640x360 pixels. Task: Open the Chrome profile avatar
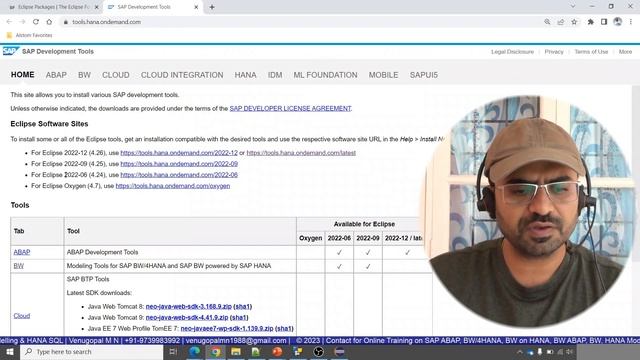click(x=618, y=22)
